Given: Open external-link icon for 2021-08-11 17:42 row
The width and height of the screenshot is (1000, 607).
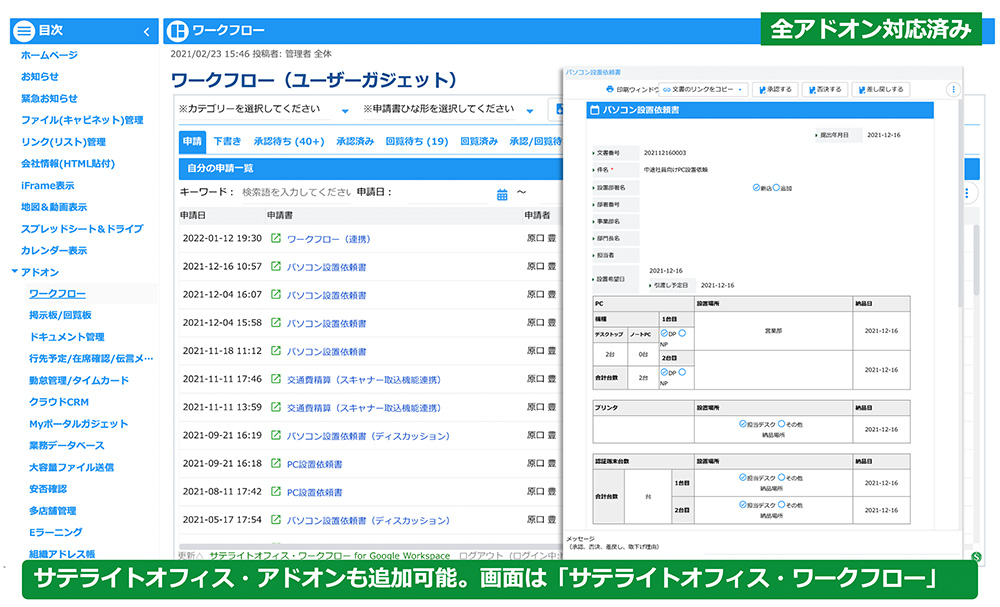Looking at the screenshot, I should tap(276, 492).
